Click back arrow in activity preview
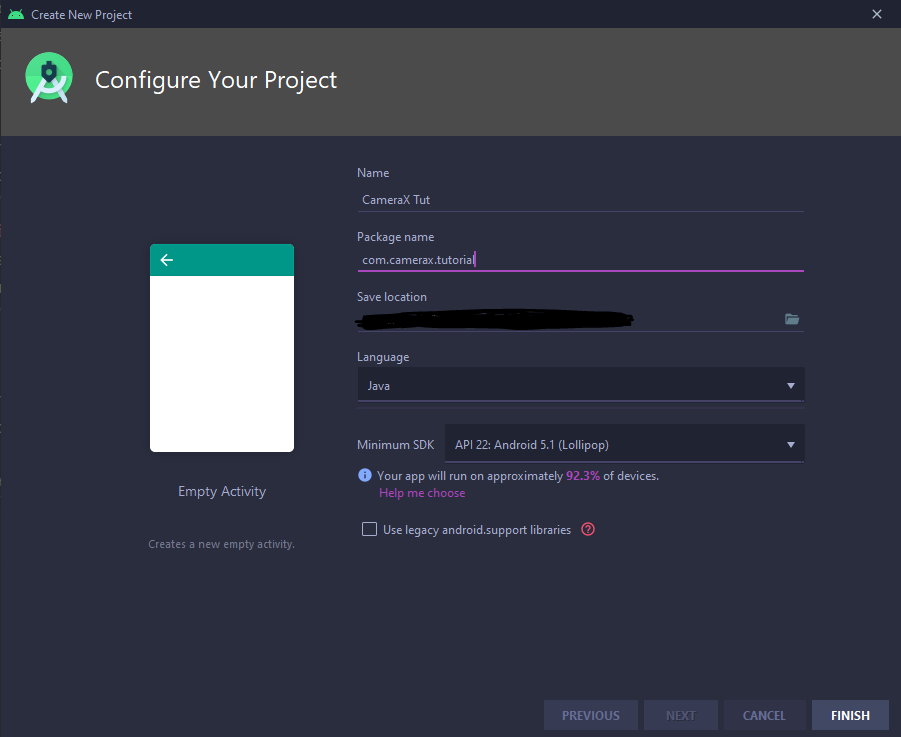The width and height of the screenshot is (901, 737). pos(167,260)
